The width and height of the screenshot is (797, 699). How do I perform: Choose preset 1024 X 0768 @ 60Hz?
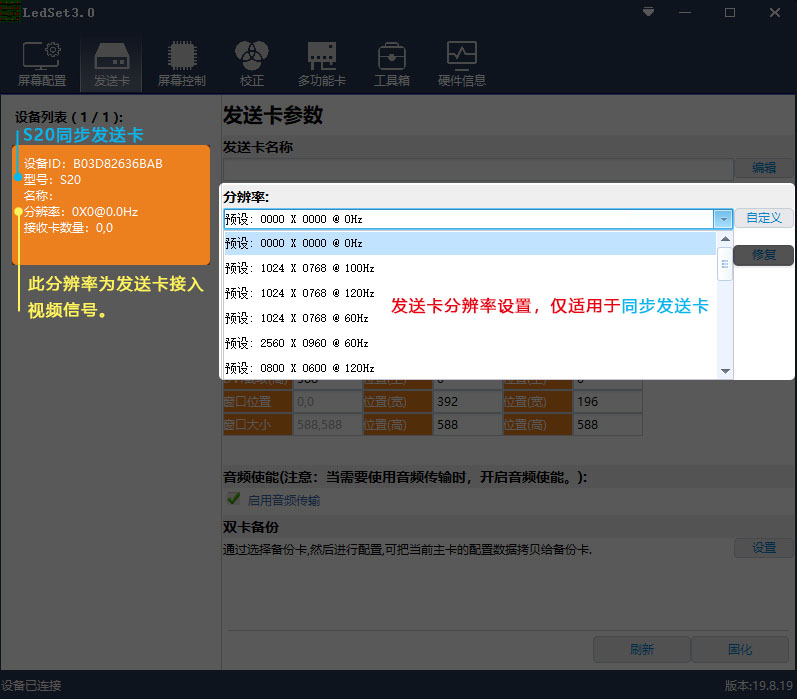(x=470, y=318)
